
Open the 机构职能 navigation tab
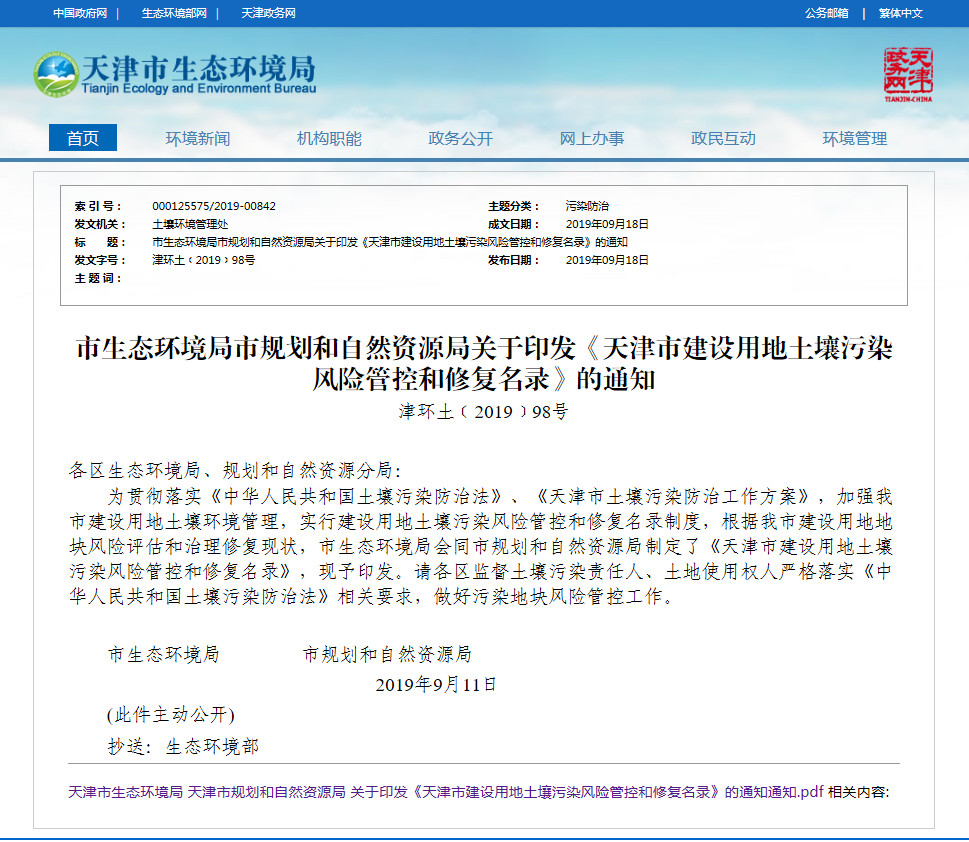[329, 138]
